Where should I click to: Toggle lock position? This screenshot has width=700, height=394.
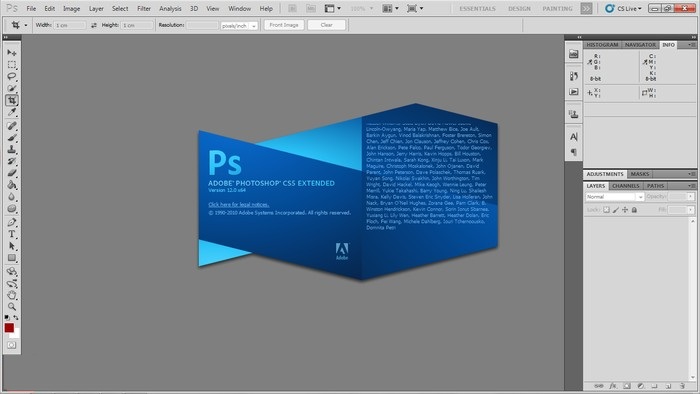pyautogui.click(x=625, y=210)
